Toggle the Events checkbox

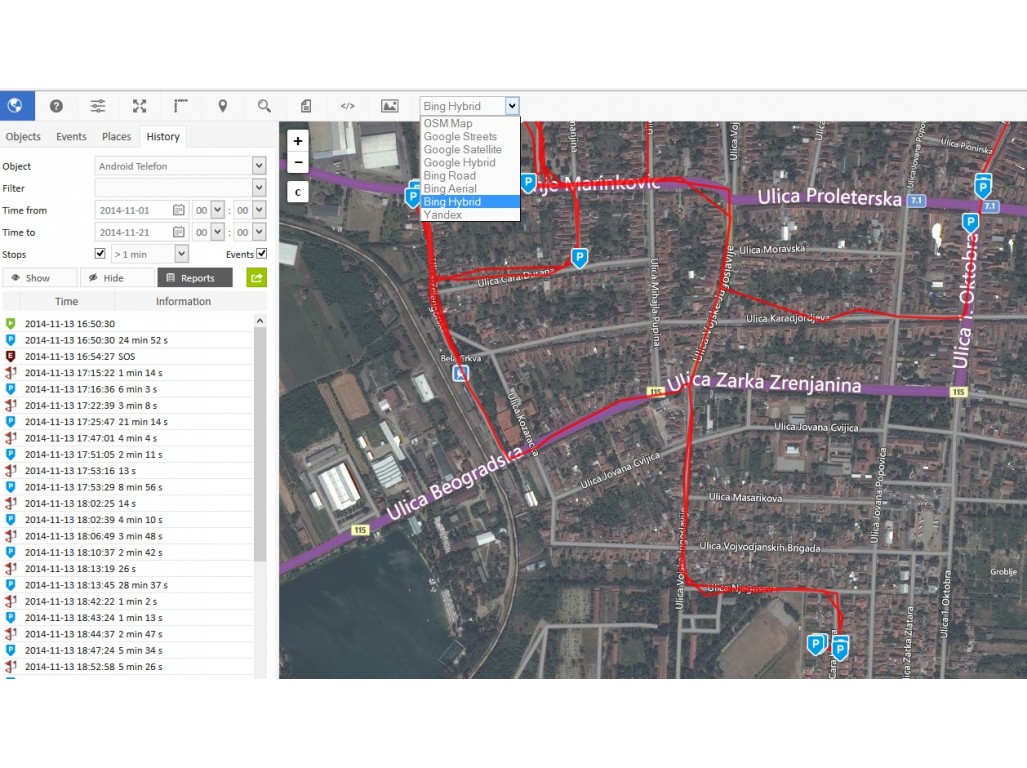click(261, 253)
